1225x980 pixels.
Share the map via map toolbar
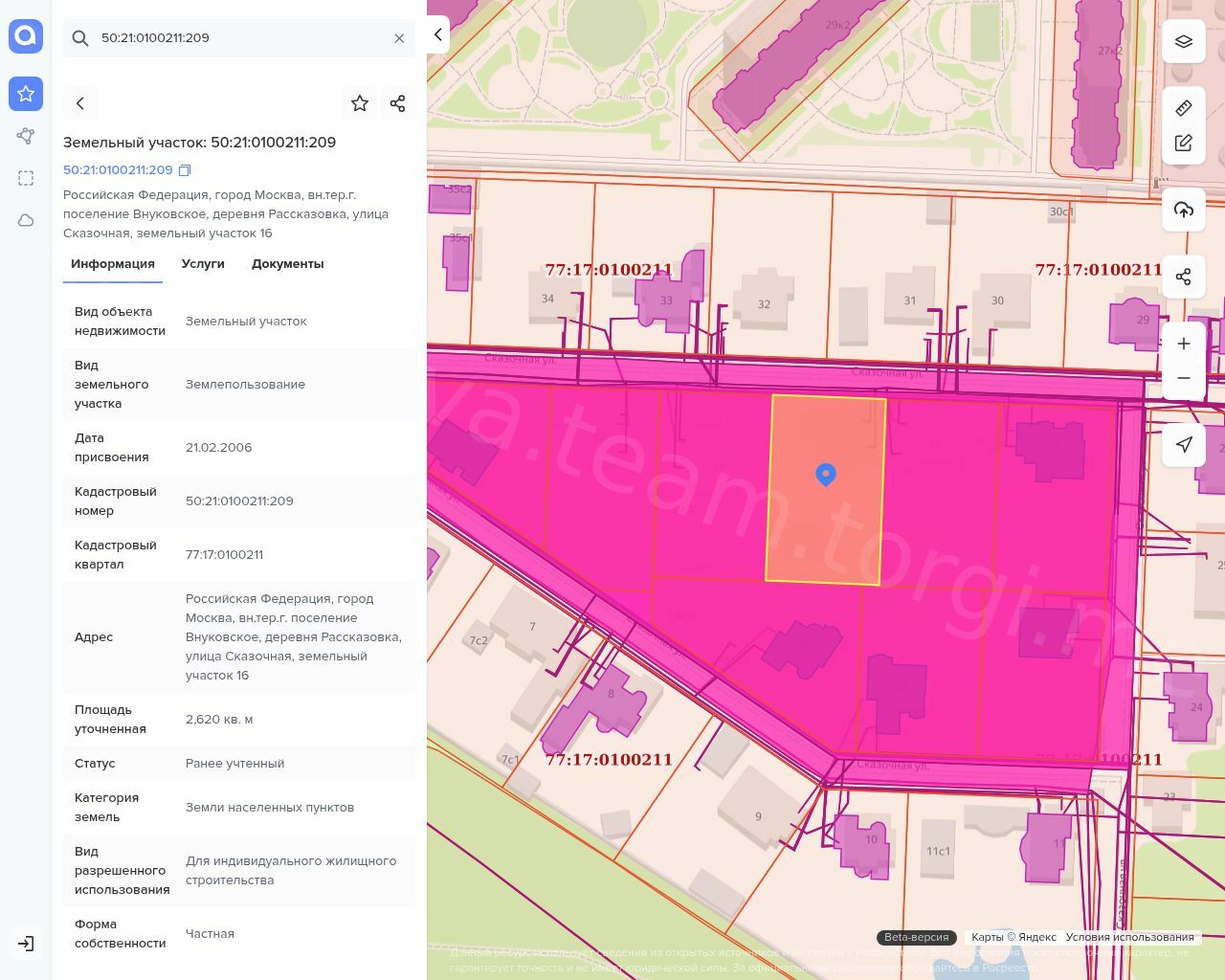click(x=1184, y=278)
